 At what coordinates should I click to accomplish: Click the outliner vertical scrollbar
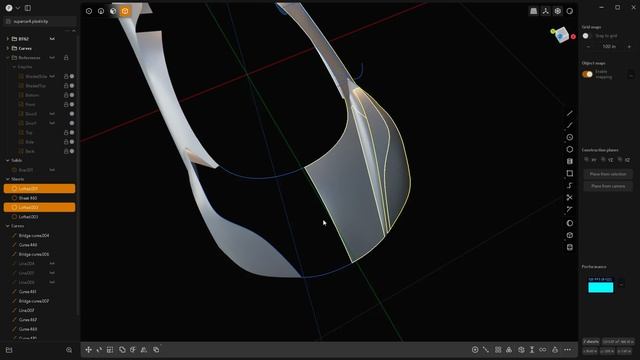[x=78, y=176]
